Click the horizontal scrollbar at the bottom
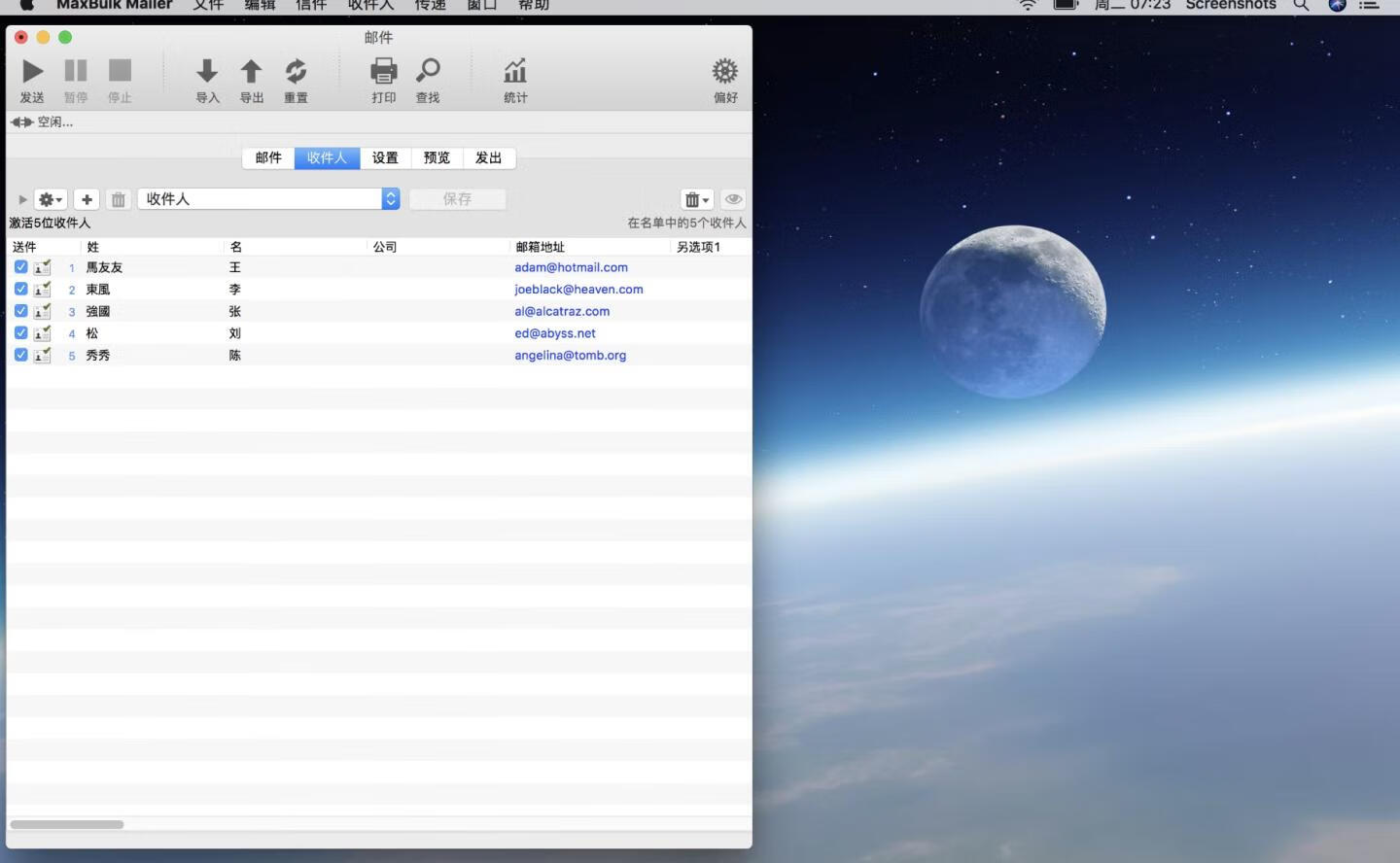Viewport: 1400px width, 863px height. tap(67, 824)
